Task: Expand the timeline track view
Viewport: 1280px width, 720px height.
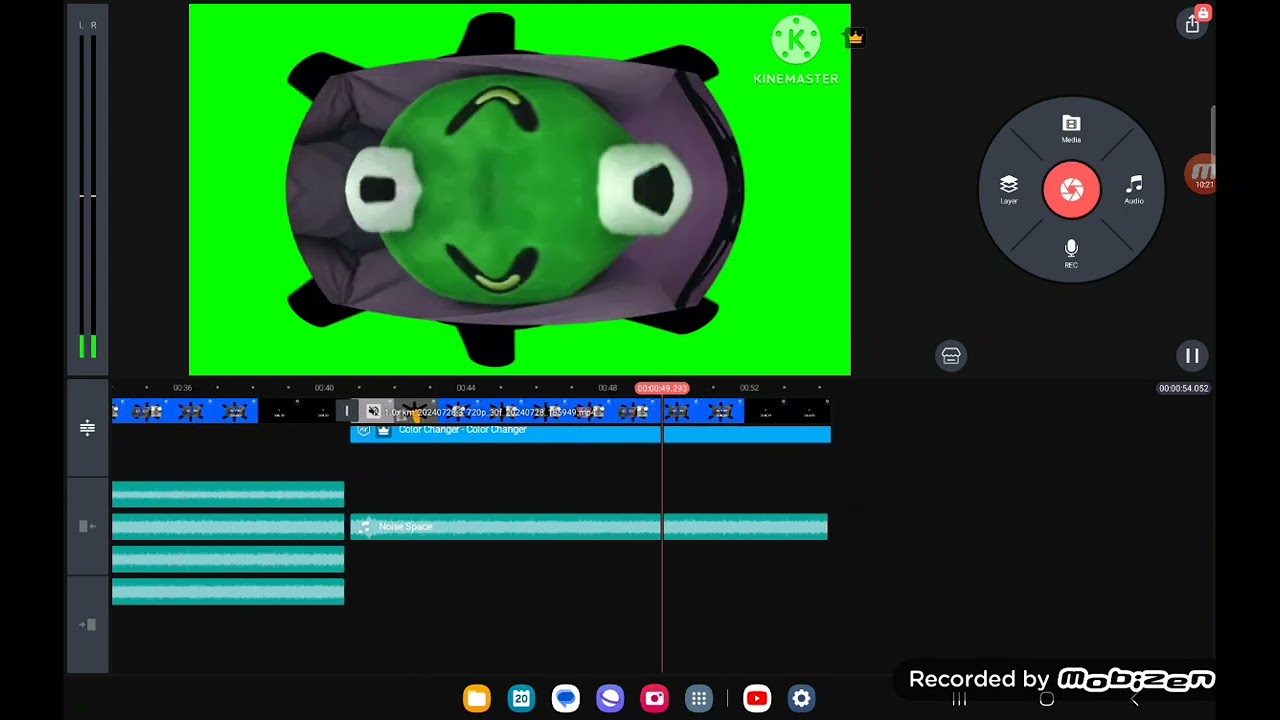Action: [x=87, y=428]
